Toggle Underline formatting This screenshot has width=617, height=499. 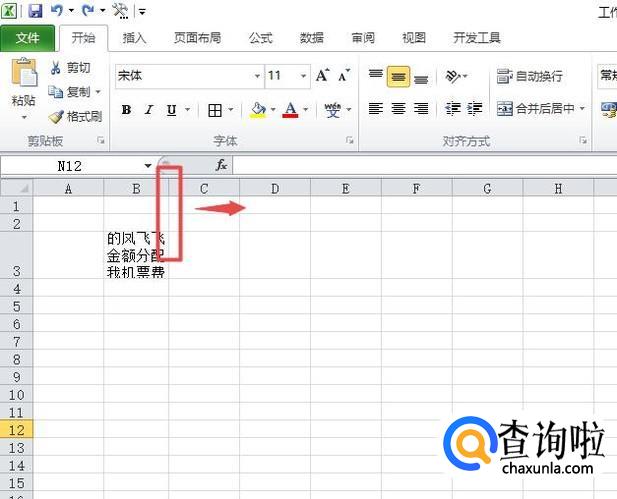171,110
